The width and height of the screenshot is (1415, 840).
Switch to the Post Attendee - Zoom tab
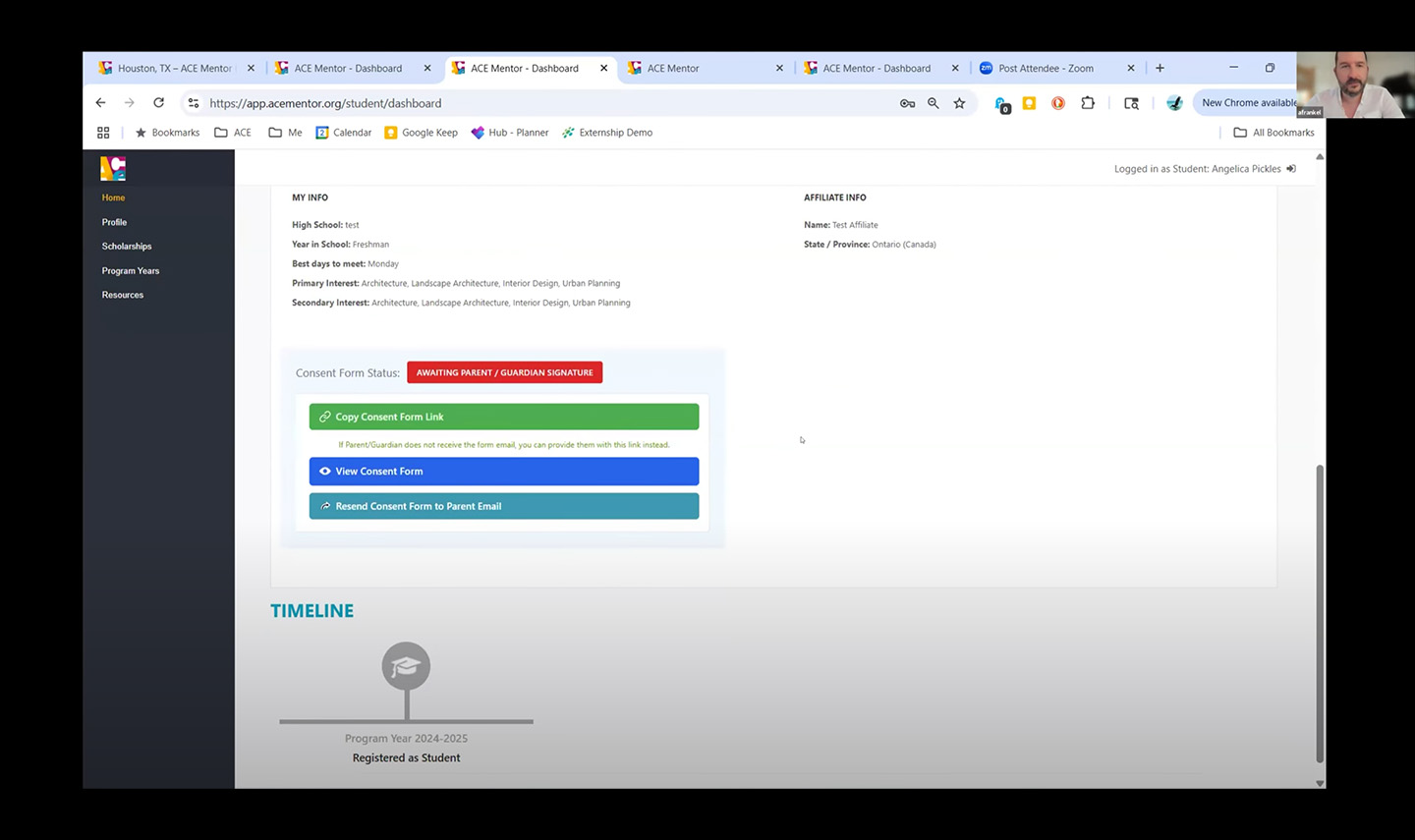(x=1046, y=69)
